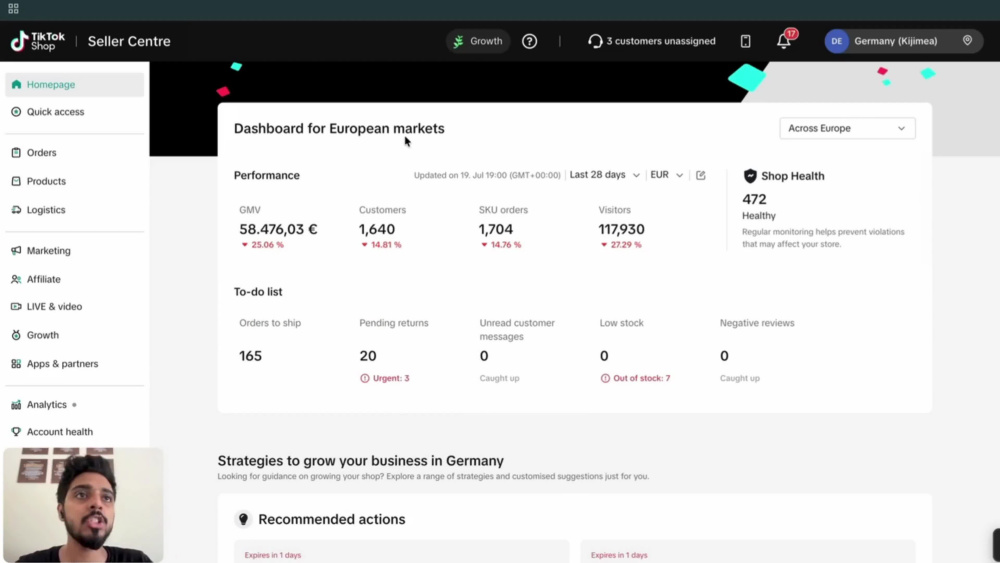The height and width of the screenshot is (563, 1000).
Task: Click the edit metrics icon beside EUR
Action: (x=700, y=175)
